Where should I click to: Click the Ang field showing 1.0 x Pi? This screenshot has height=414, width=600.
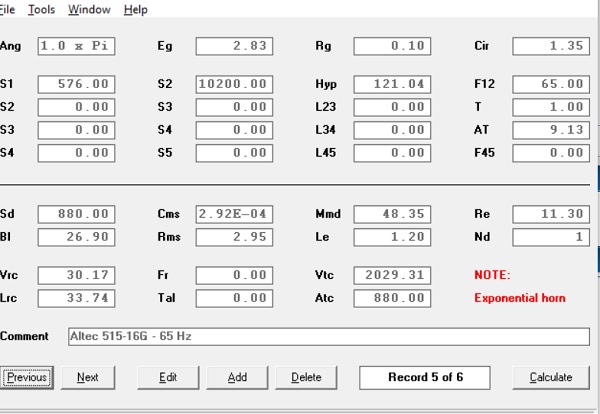(76, 46)
